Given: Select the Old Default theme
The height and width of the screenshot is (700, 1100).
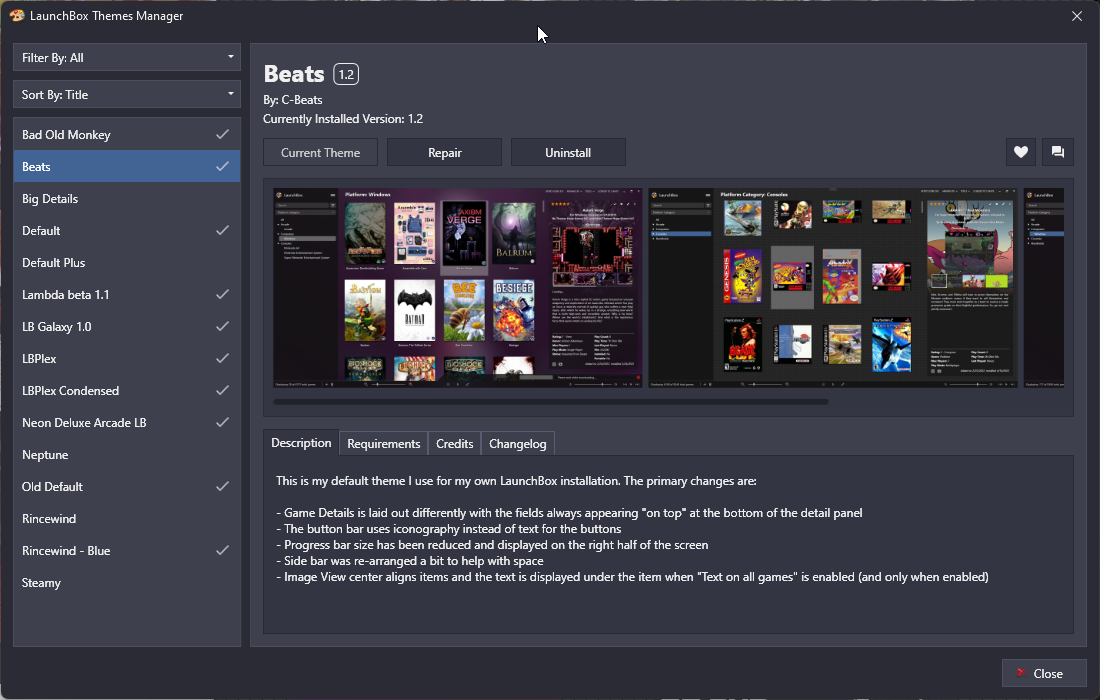Looking at the screenshot, I should coord(127,487).
